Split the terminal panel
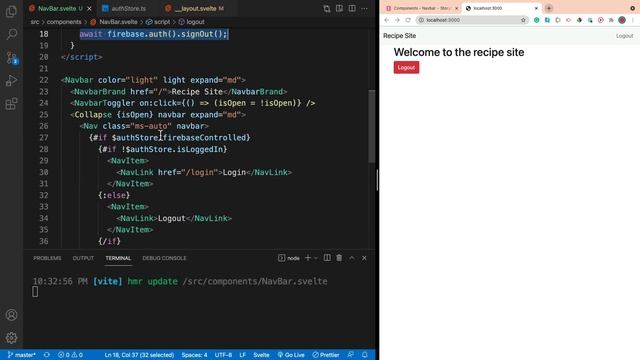The image size is (640, 360). pos(327,258)
